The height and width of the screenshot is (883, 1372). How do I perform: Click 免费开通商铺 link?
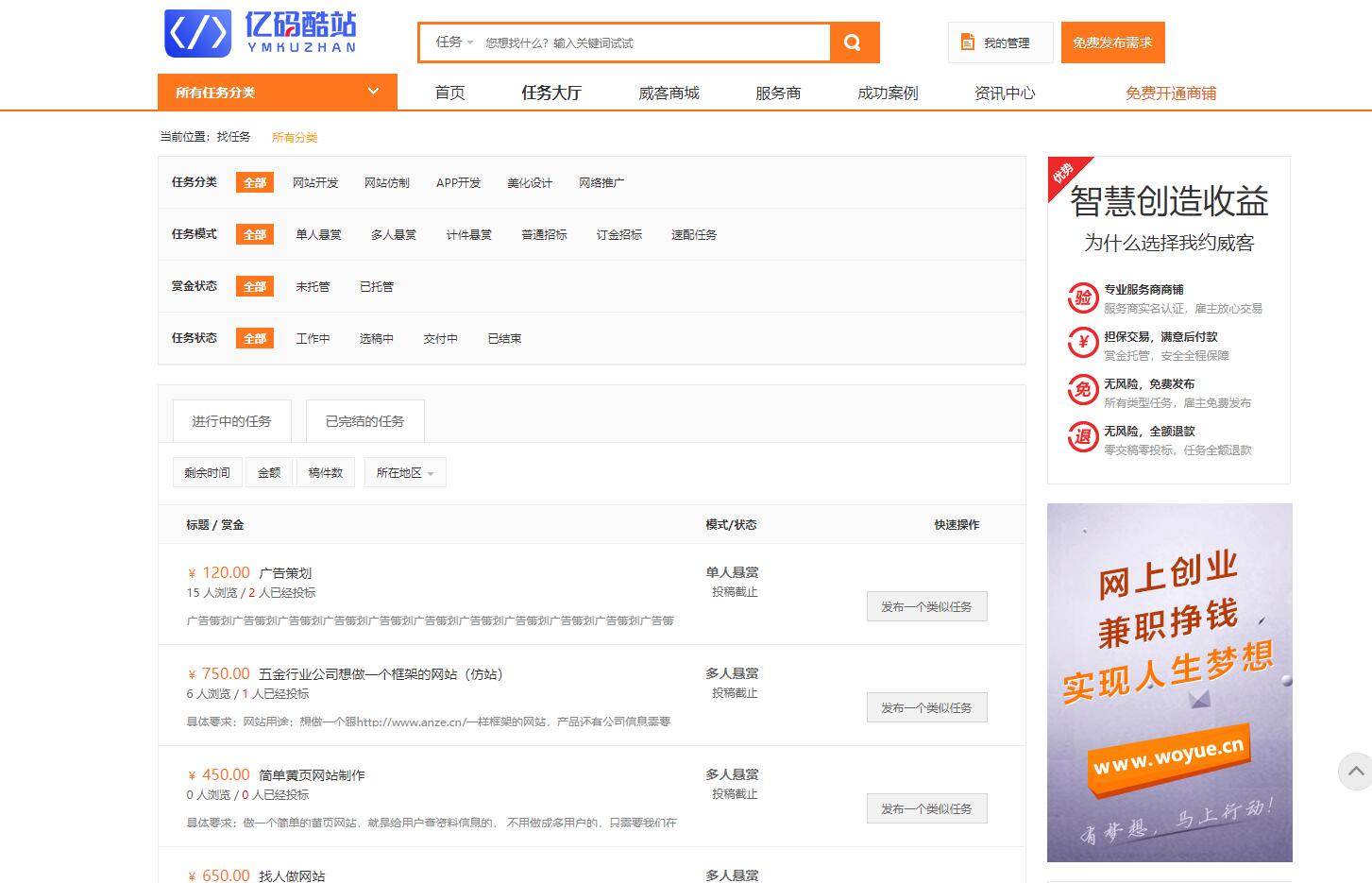pyautogui.click(x=1171, y=93)
